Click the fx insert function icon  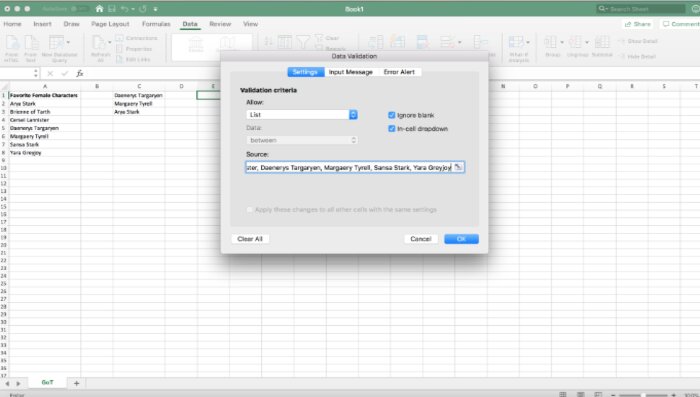(x=79, y=73)
